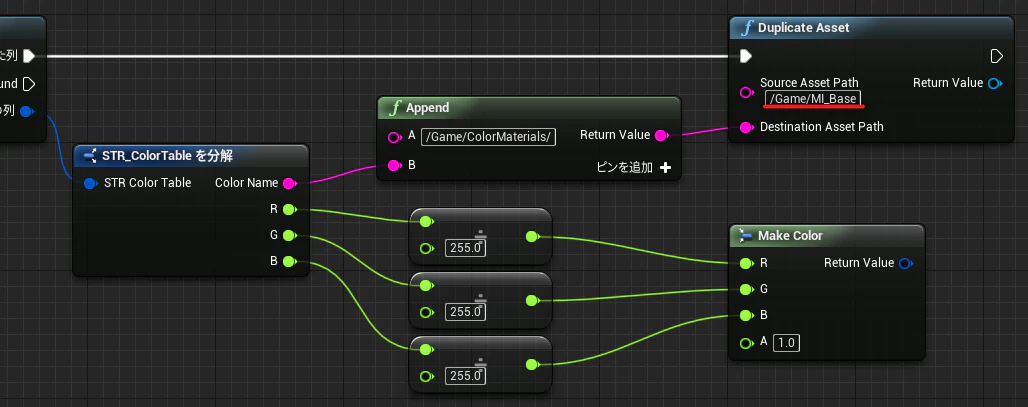Click Duplicate Asset Return Value pin

coord(995,83)
